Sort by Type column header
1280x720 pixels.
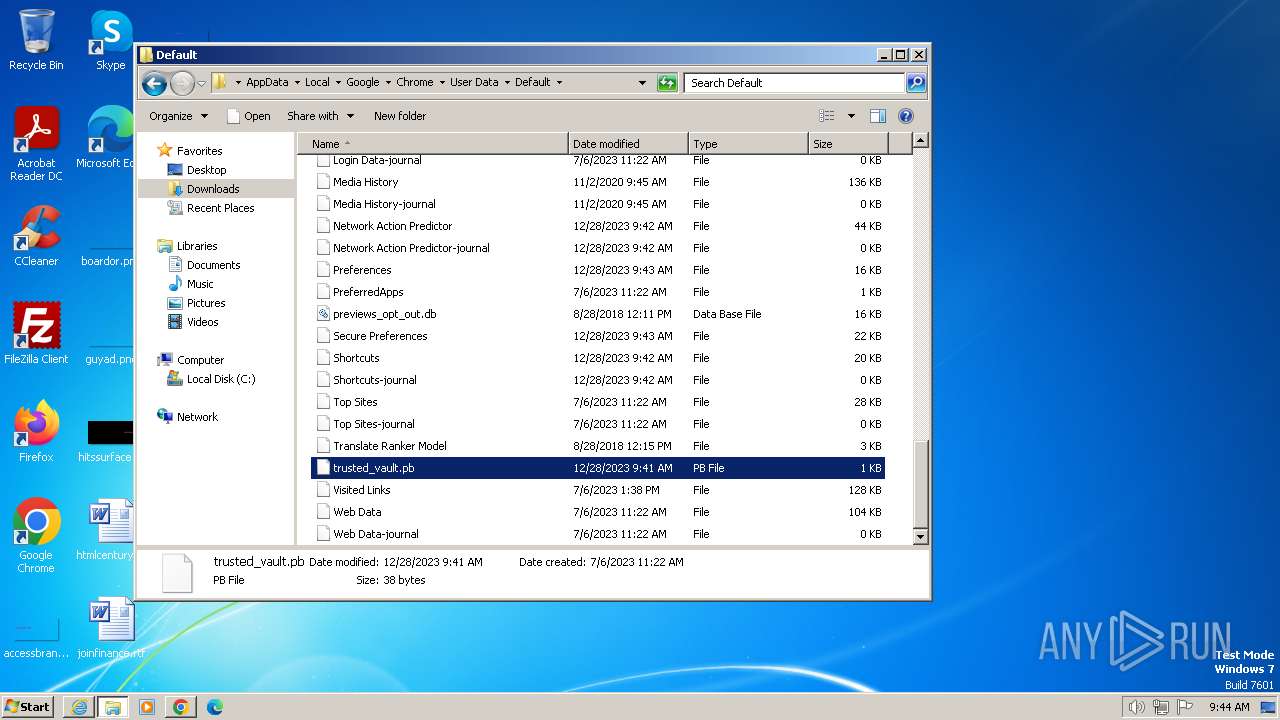(x=748, y=144)
